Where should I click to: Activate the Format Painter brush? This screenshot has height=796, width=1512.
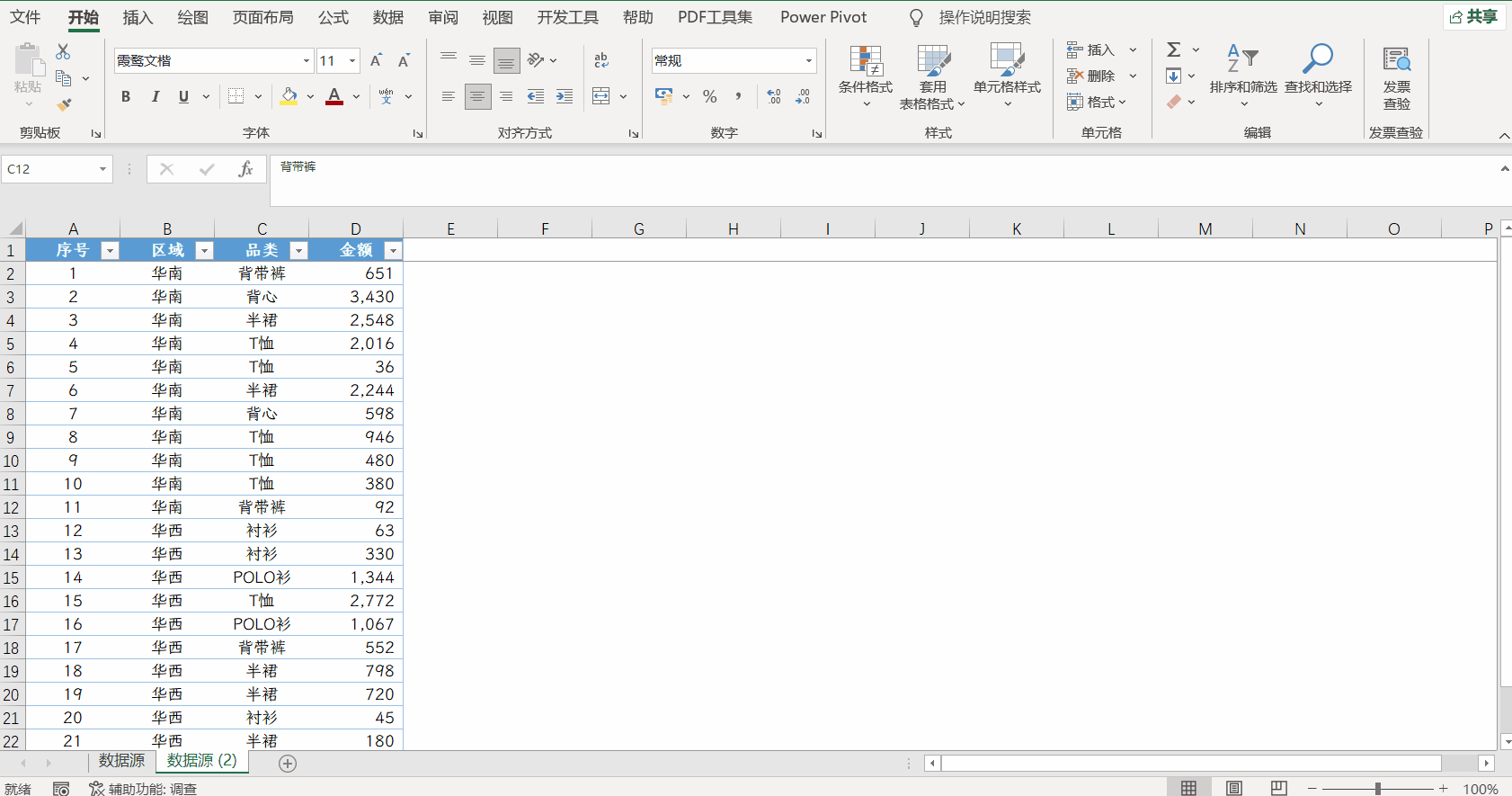point(63,104)
